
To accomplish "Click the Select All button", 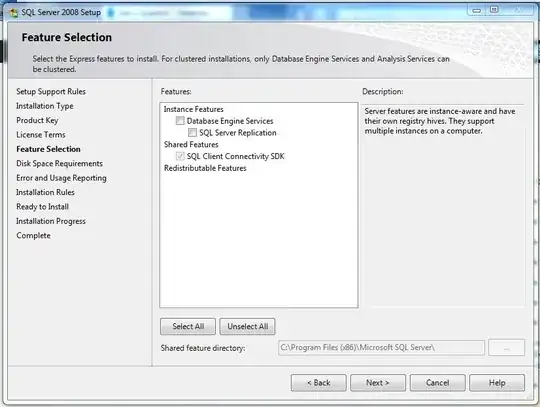I will coord(188,326).
